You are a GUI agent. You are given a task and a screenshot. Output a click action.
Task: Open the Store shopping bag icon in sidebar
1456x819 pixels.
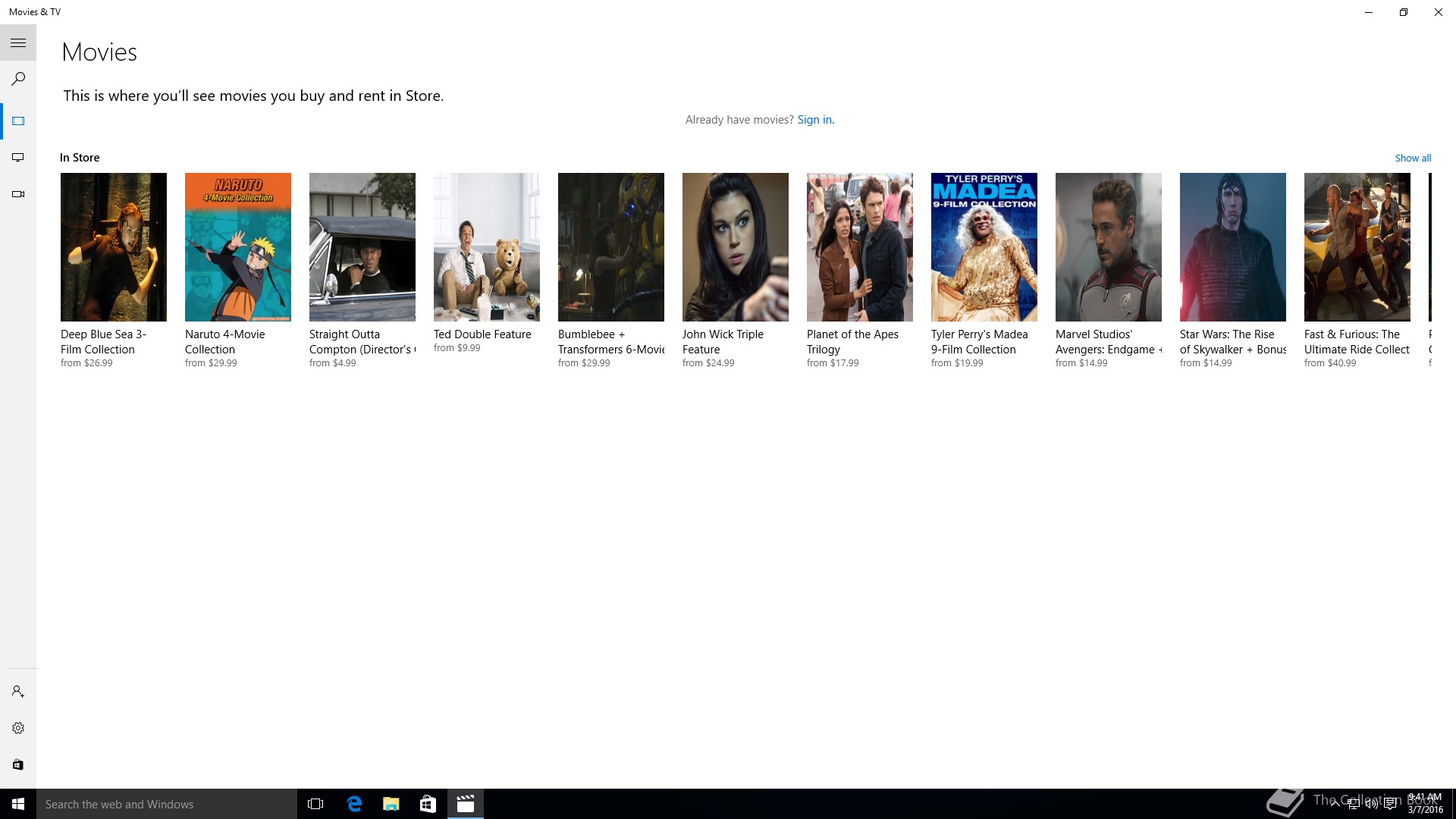tap(18, 764)
